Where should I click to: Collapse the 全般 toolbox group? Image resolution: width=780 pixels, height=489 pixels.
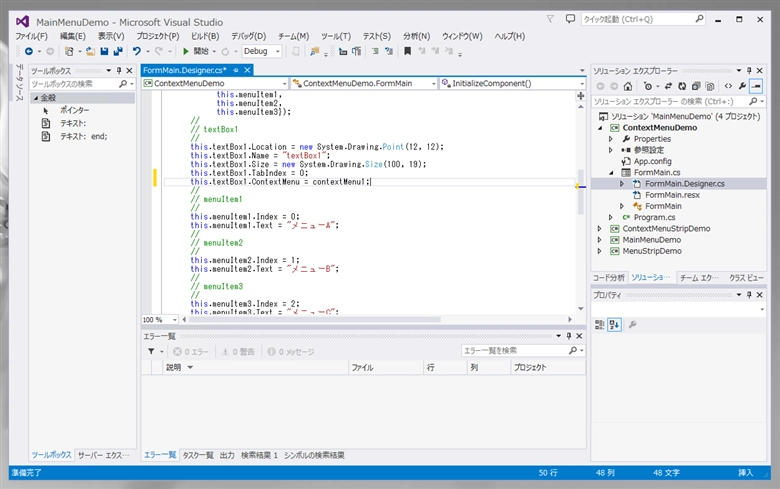coord(36,98)
